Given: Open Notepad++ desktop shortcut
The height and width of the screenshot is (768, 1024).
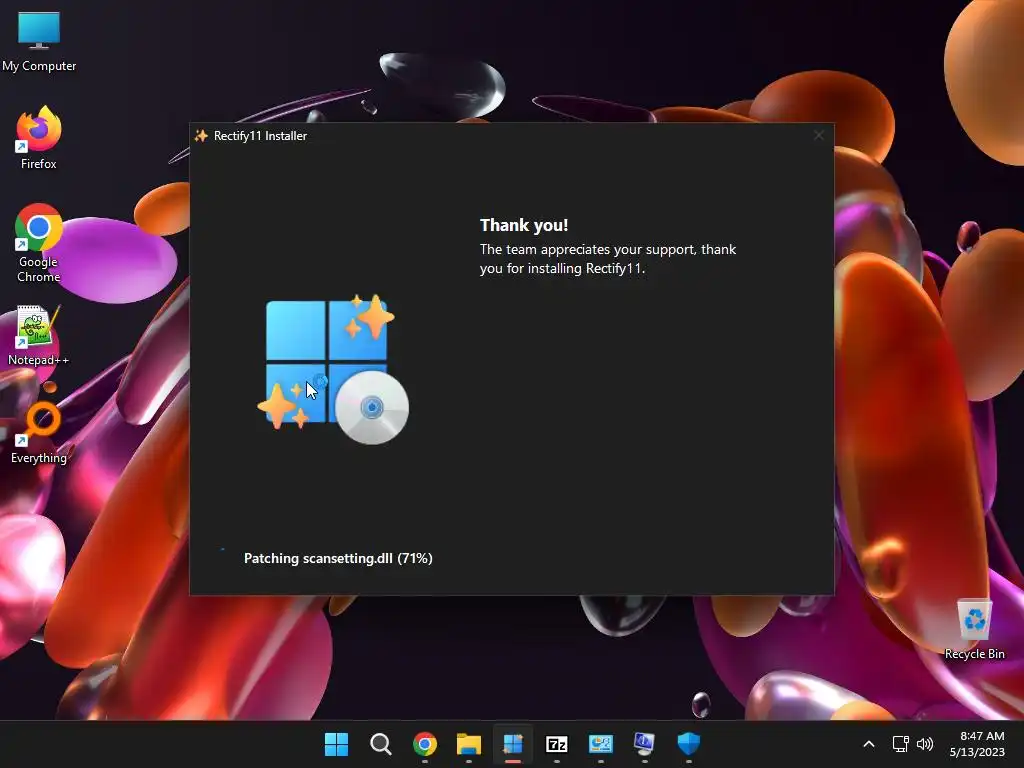Looking at the screenshot, I should click(x=39, y=335).
